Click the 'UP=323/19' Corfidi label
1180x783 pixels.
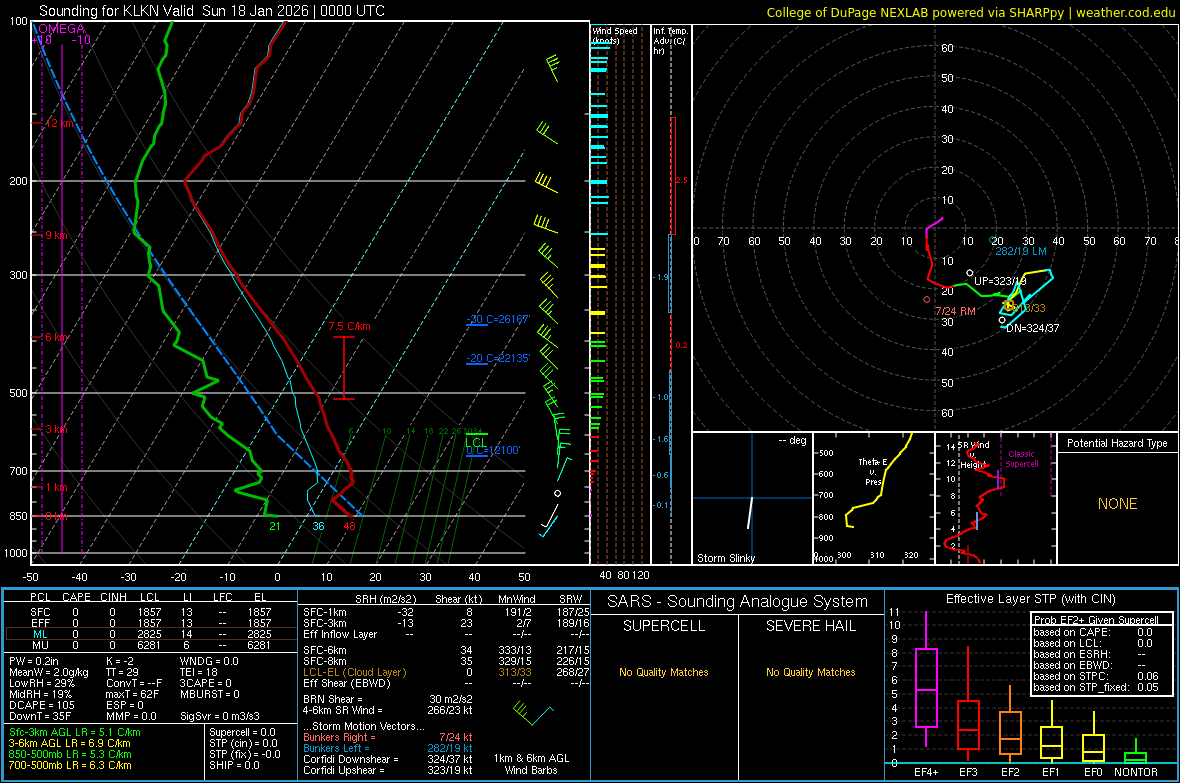pyautogui.click(x=1000, y=281)
